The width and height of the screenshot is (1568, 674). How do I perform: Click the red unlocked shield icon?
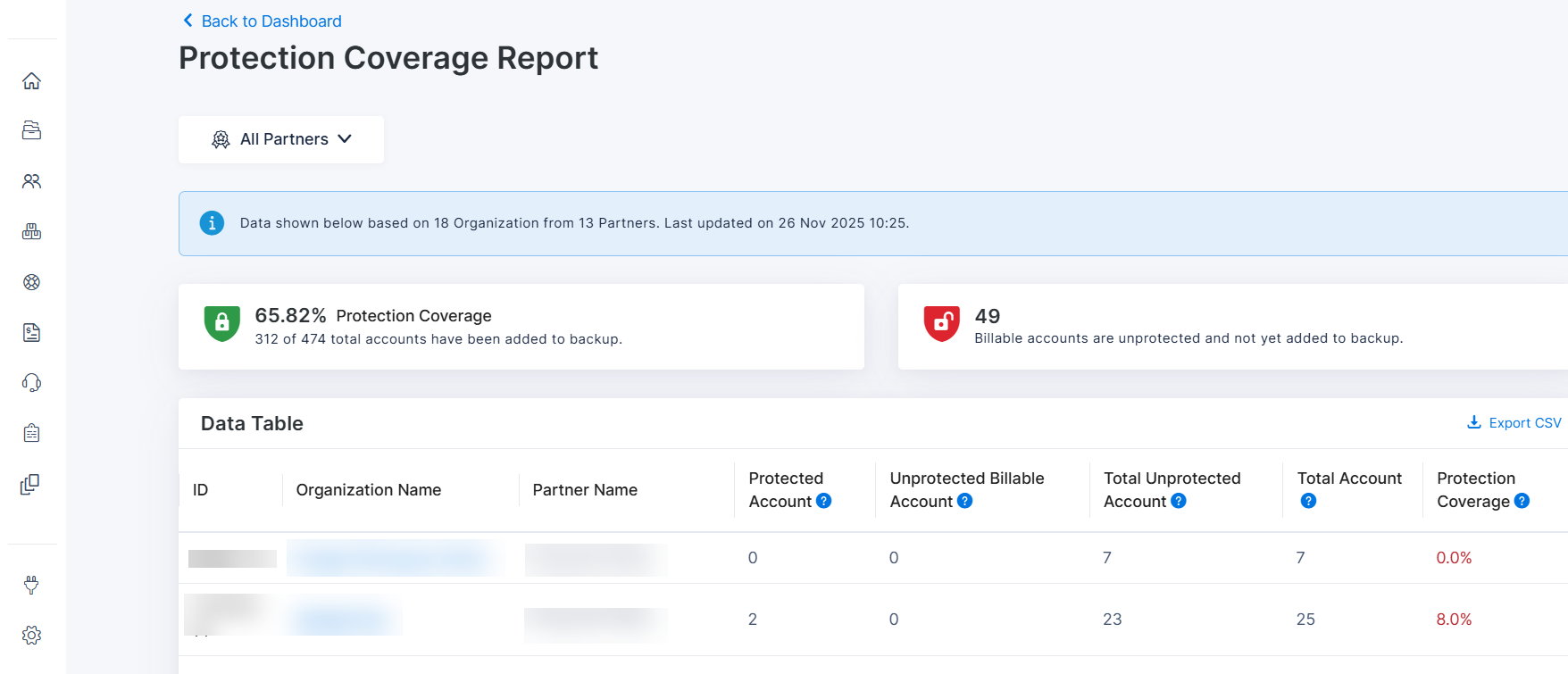941,323
